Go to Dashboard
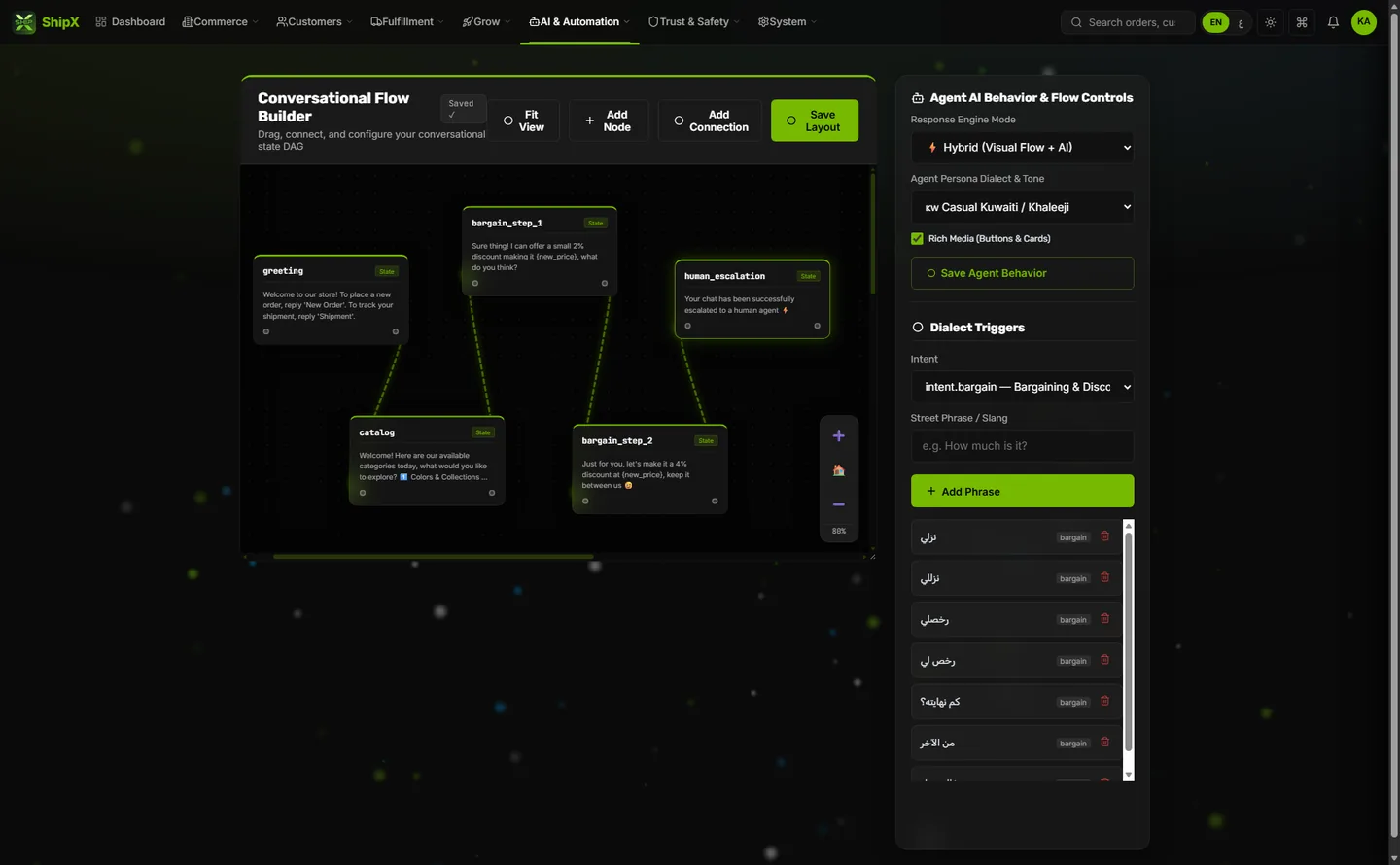 point(130,22)
